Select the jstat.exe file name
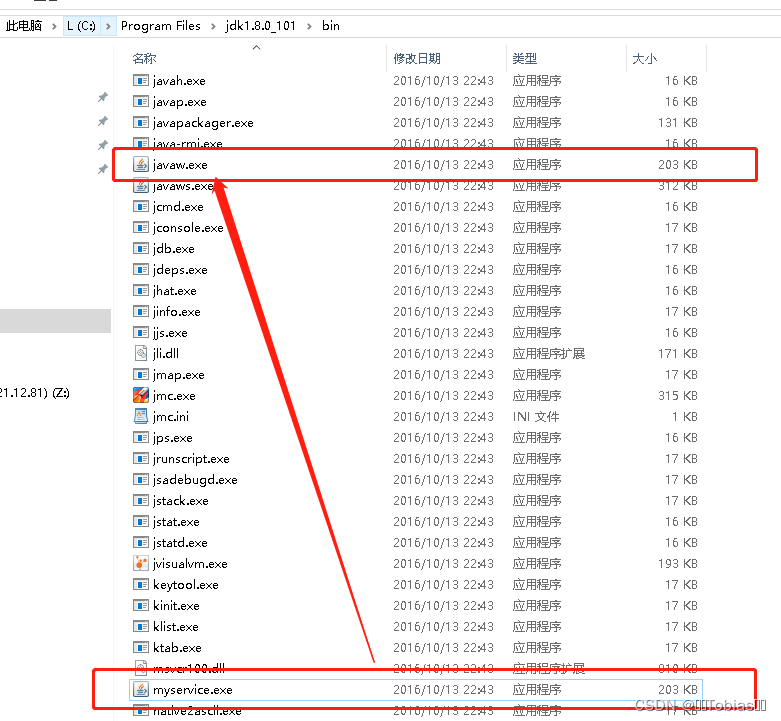Image resolution: width=781 pixels, height=721 pixels. (176, 521)
